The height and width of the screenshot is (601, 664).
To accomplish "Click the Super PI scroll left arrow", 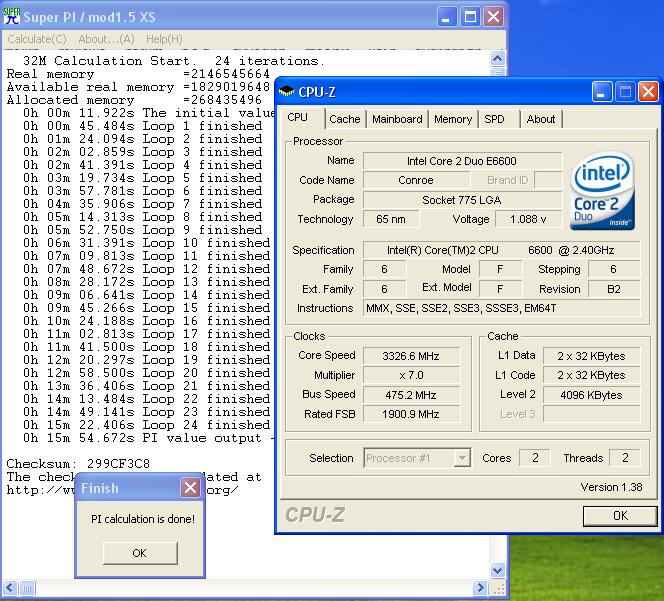I will click(10, 587).
